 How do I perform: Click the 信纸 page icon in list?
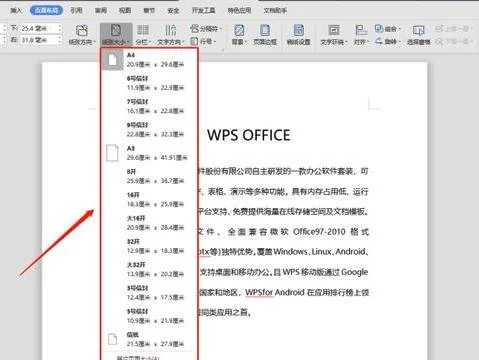(113, 339)
